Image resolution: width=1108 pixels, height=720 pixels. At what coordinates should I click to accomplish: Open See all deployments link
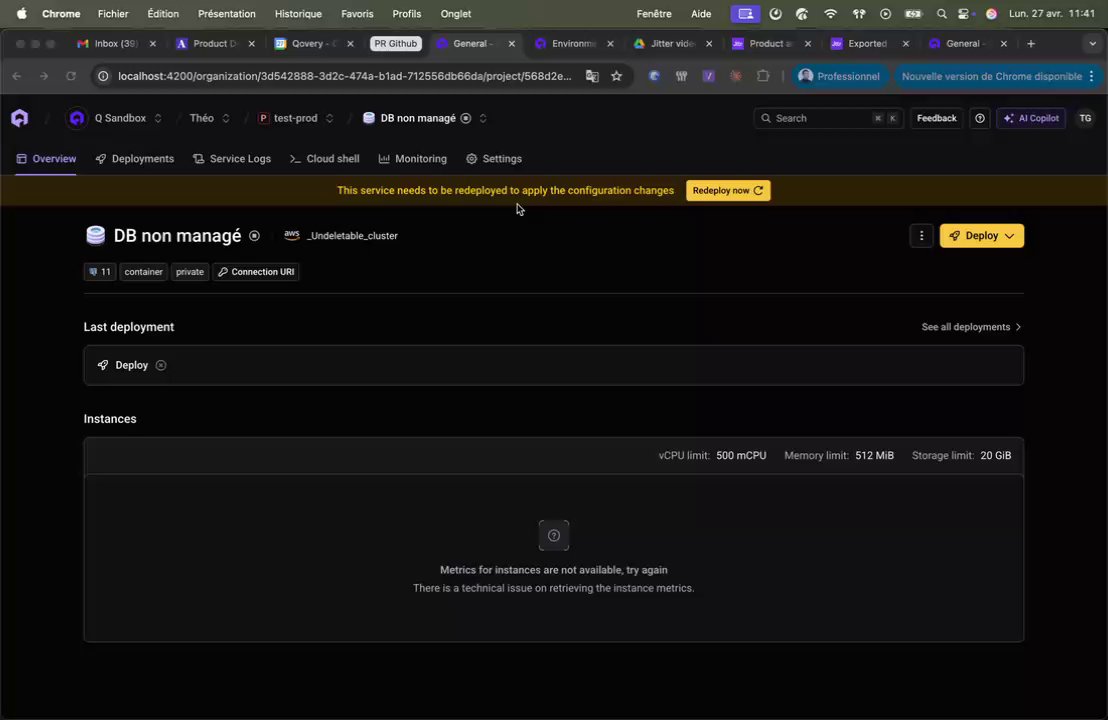click(x=972, y=327)
